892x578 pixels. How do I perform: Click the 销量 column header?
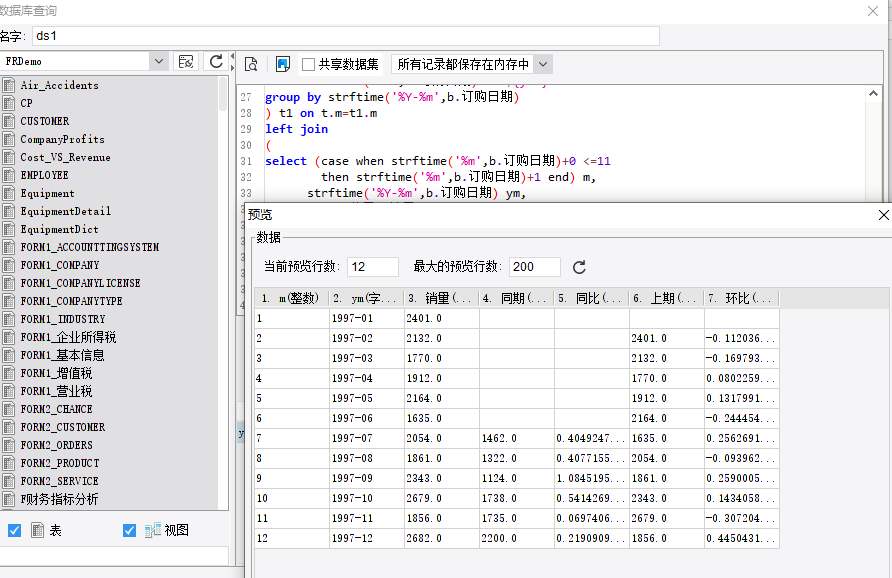(x=441, y=298)
